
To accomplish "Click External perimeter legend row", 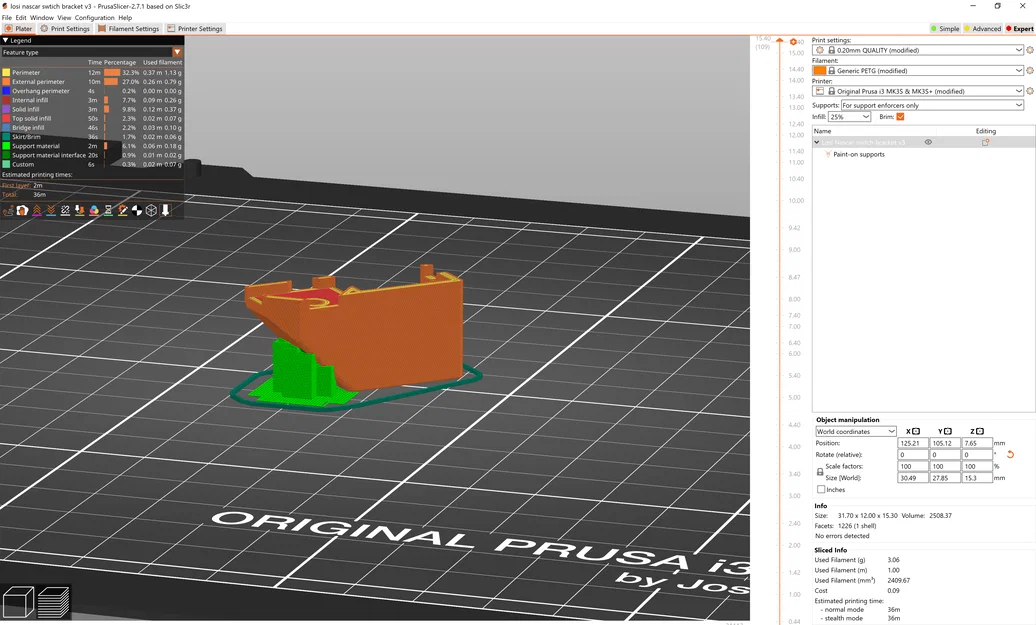I will pyautogui.click(x=92, y=82).
